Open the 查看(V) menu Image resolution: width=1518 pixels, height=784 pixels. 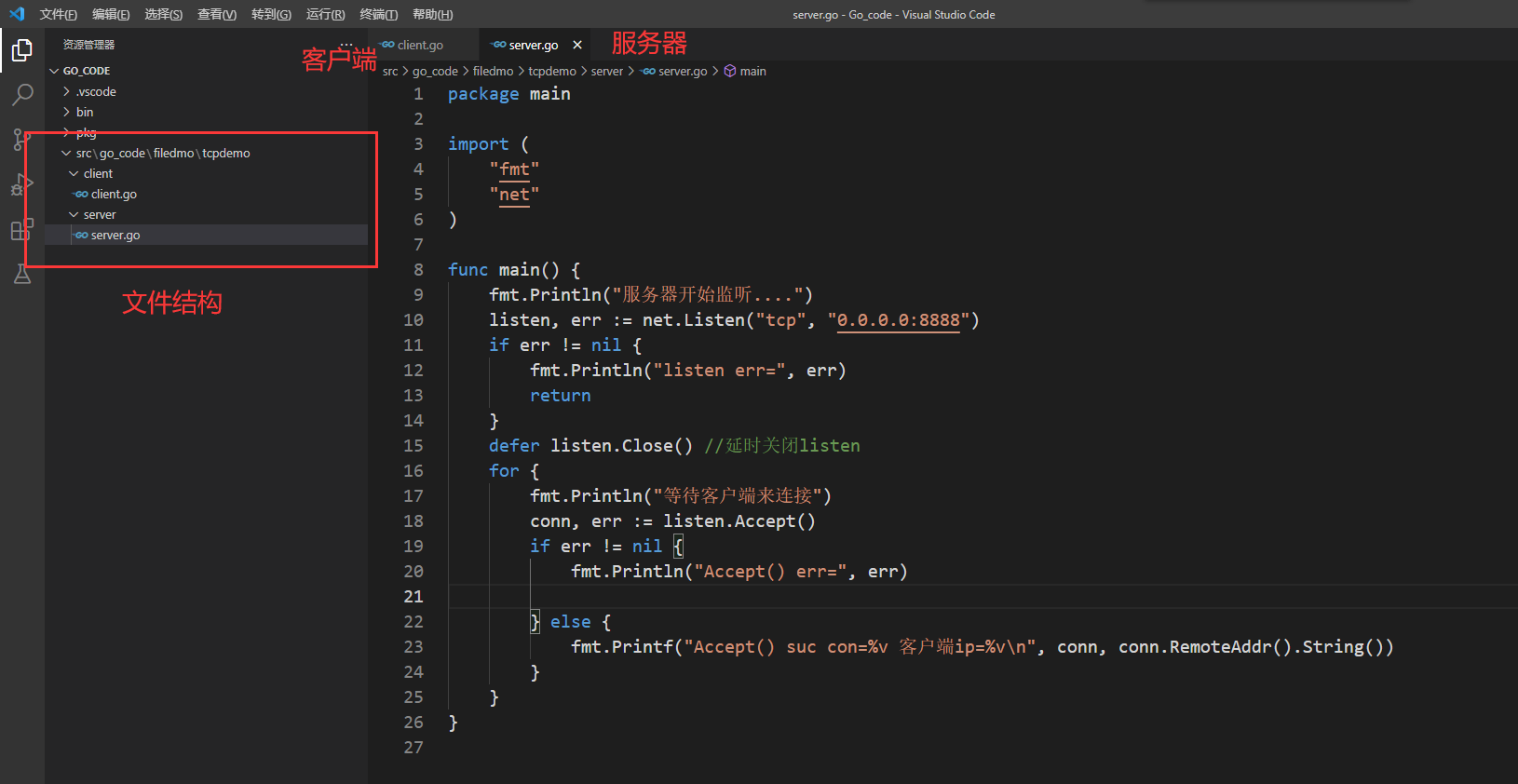tap(217, 14)
